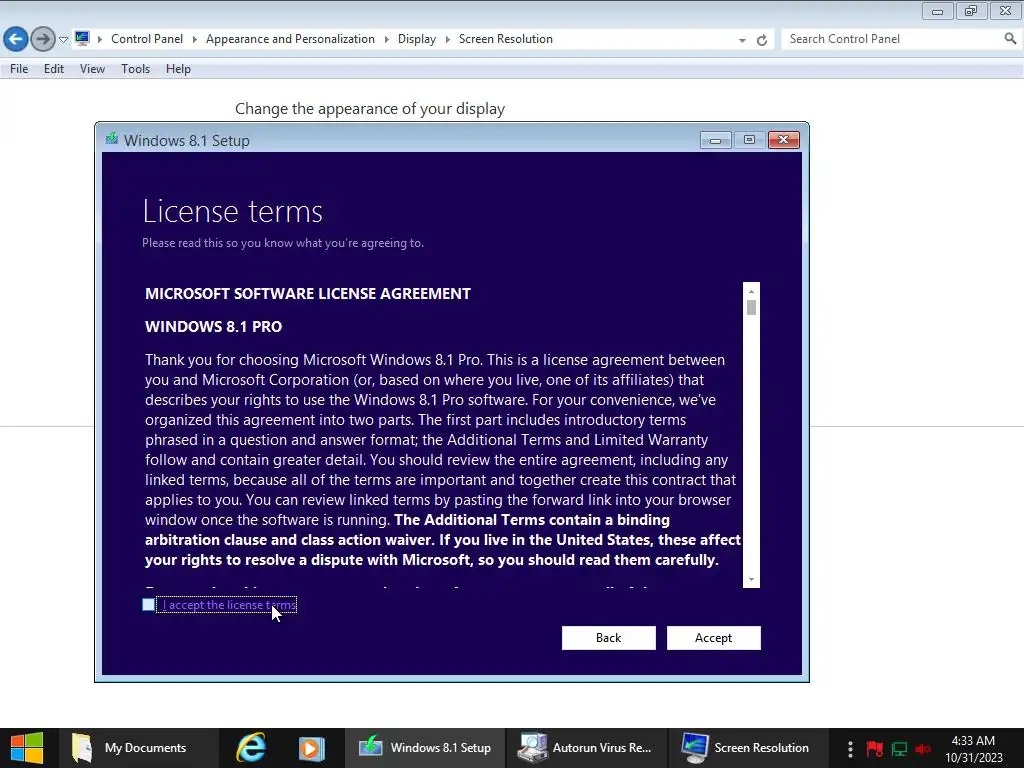Click the refresh icon in address bar
The width and height of the screenshot is (1024, 768).
(x=761, y=40)
